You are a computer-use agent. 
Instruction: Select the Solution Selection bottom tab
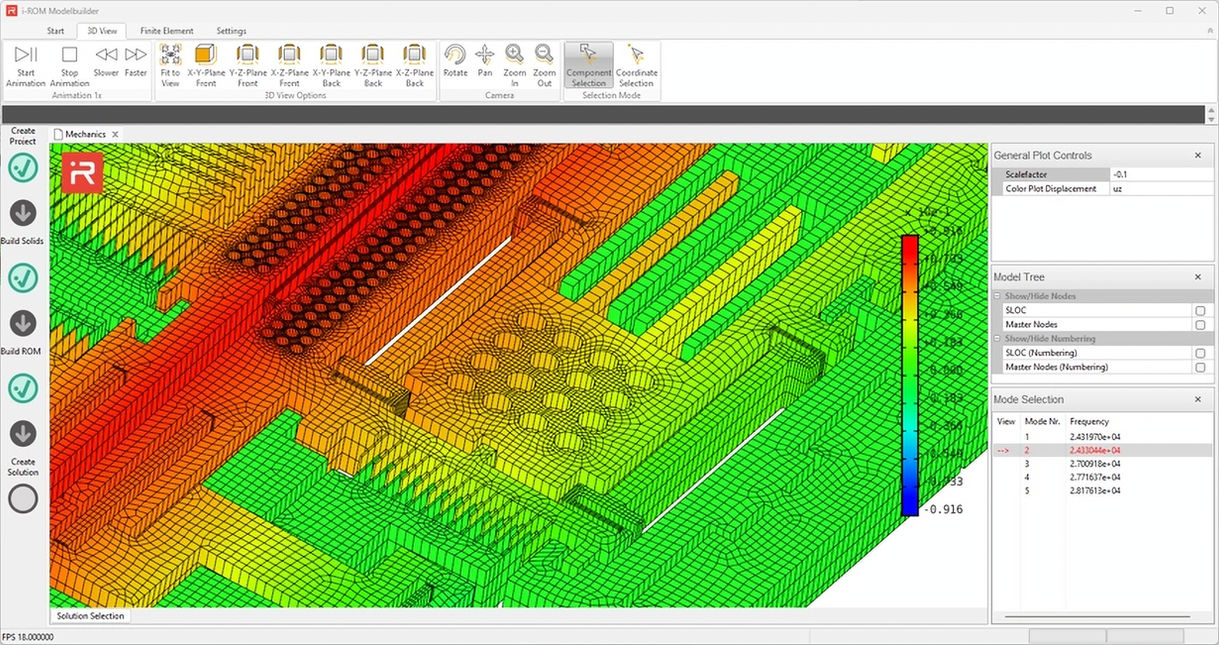coord(90,616)
